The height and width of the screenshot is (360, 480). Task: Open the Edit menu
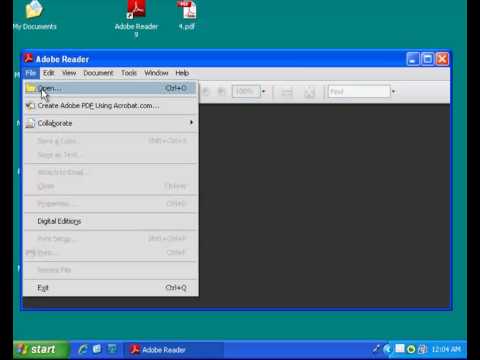(x=49, y=73)
